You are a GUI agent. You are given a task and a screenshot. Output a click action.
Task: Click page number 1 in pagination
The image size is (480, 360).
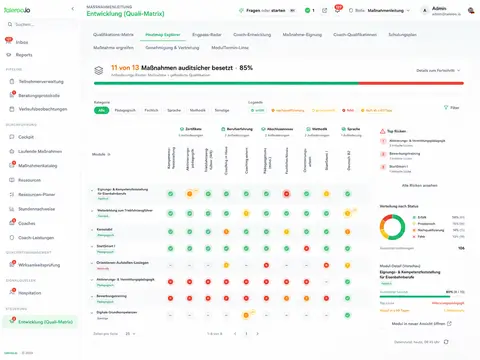click(x=246, y=334)
